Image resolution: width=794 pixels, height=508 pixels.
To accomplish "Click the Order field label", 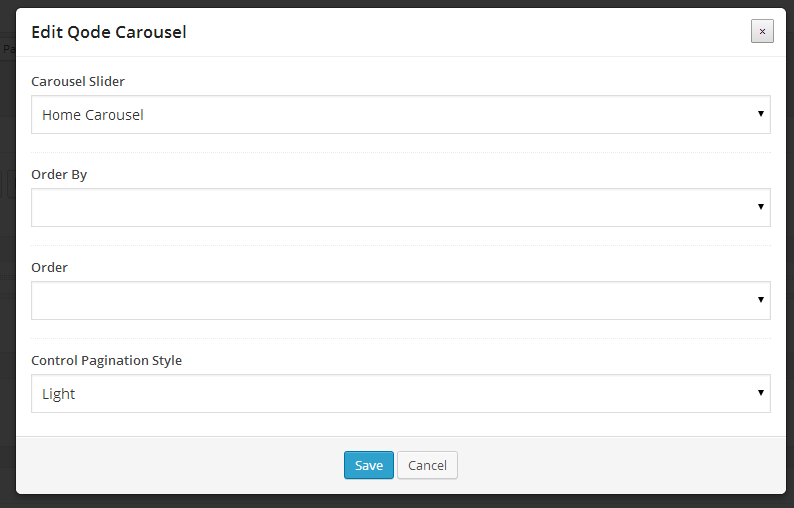I will [x=49, y=267].
